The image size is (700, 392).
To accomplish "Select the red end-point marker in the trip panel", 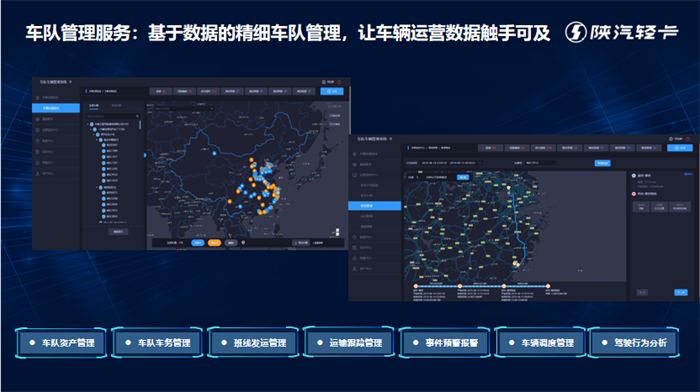I will [x=634, y=194].
